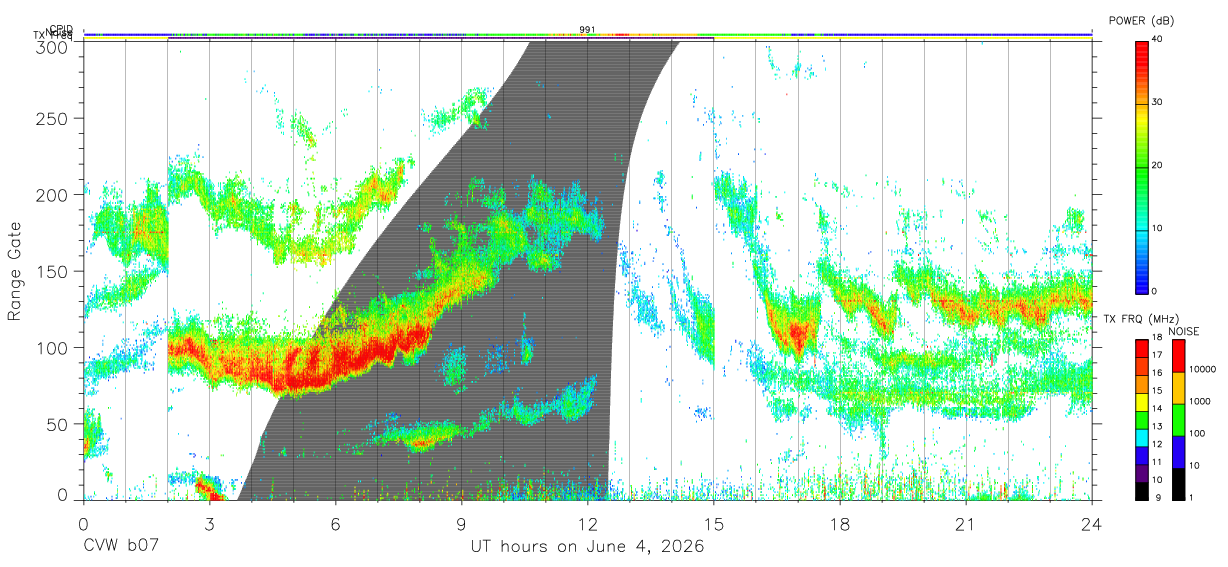
Task: Click the Range Gate axis tick label 250
Action: pyautogui.click(x=51, y=119)
